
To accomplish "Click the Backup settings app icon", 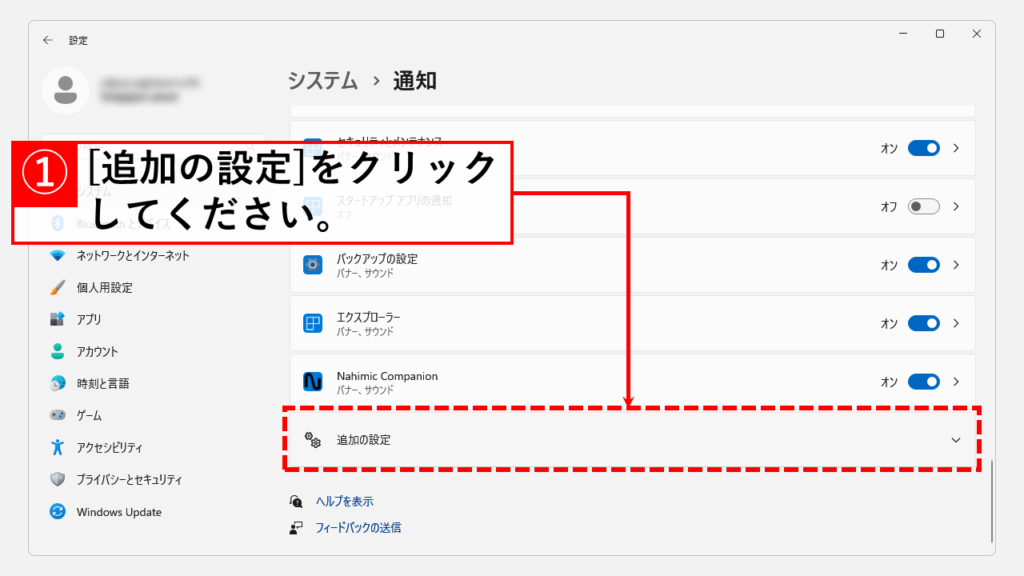I will click(x=313, y=265).
